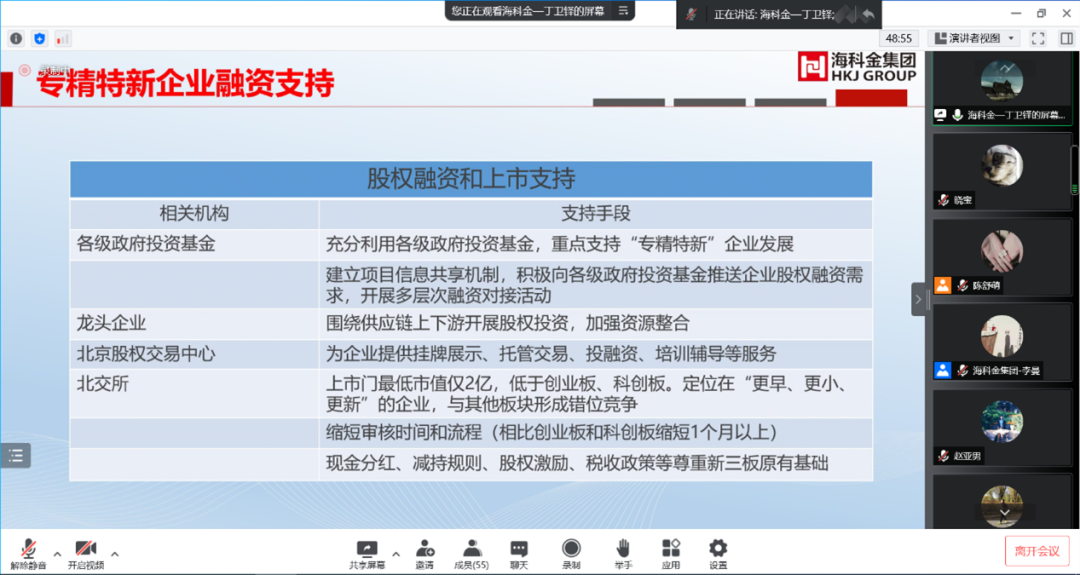Toggle the participant sidebar panel icon
This screenshot has height=575, width=1080.
pos(1066,38)
